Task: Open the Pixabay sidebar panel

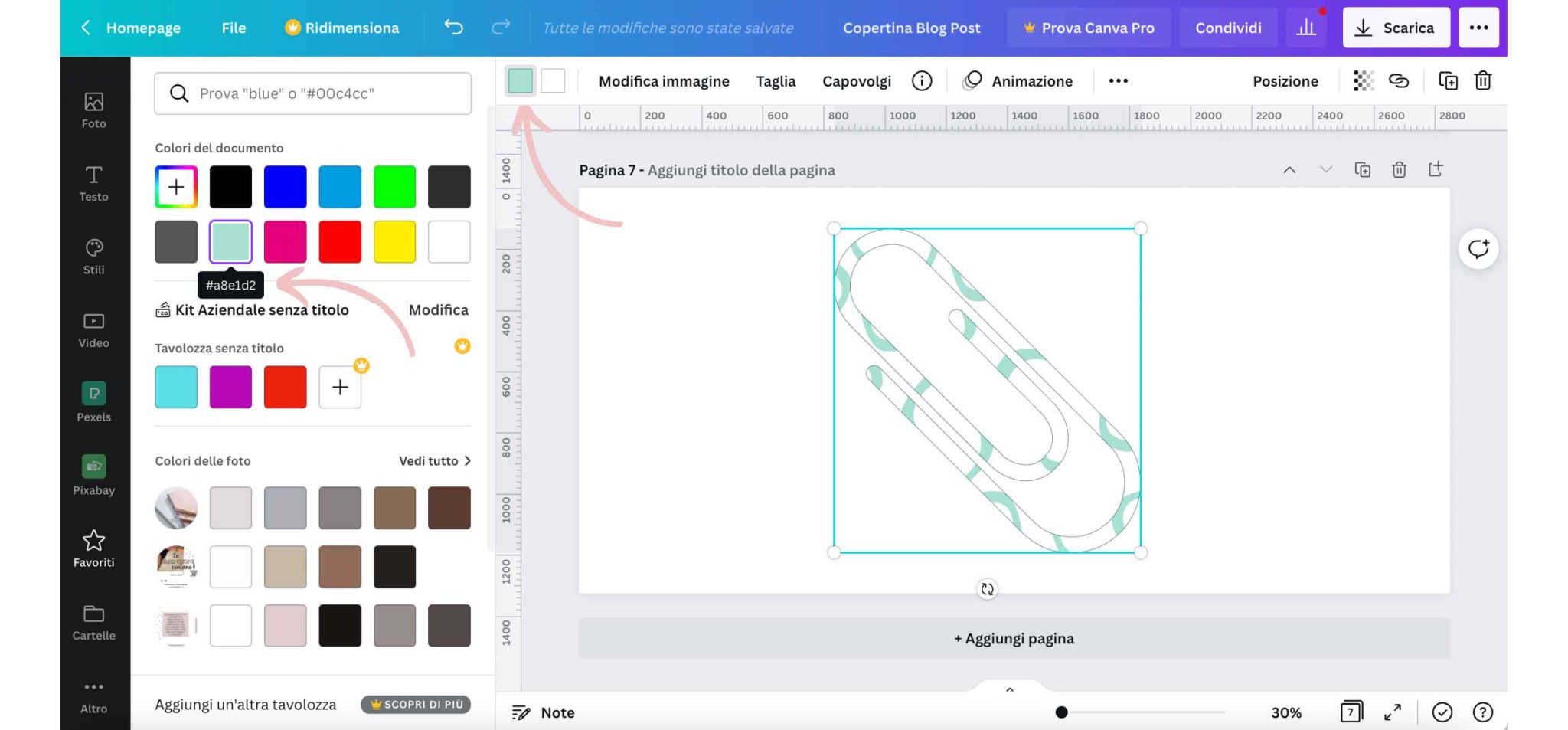Action: [x=93, y=475]
